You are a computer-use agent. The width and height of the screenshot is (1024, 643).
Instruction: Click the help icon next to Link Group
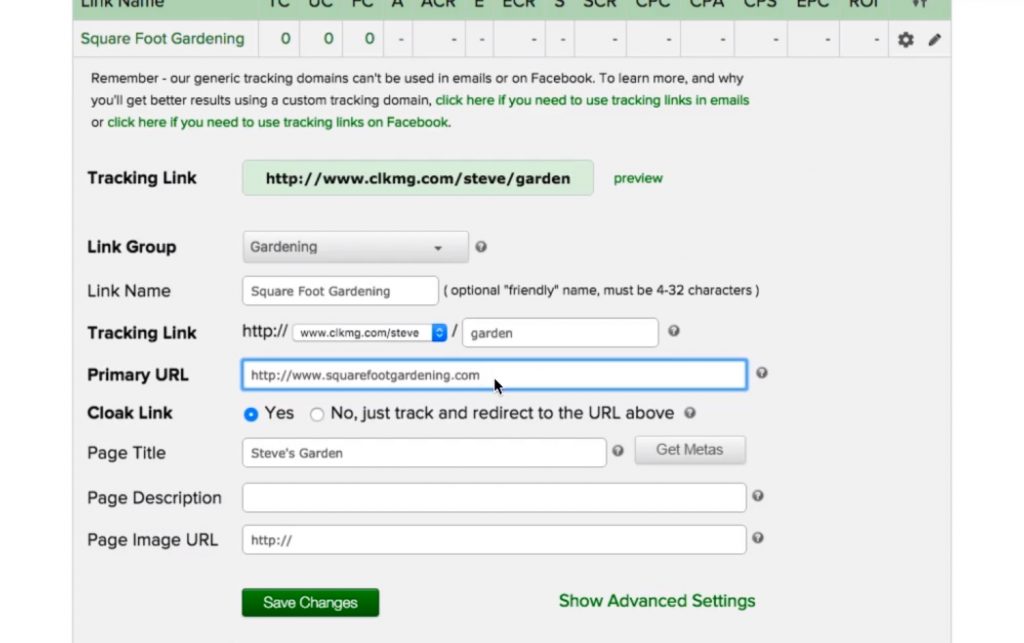click(x=481, y=246)
